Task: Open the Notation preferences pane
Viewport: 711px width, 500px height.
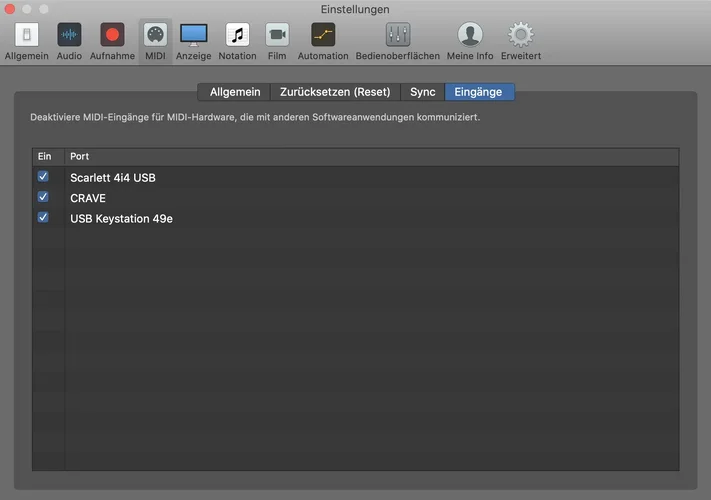Action: [x=237, y=41]
